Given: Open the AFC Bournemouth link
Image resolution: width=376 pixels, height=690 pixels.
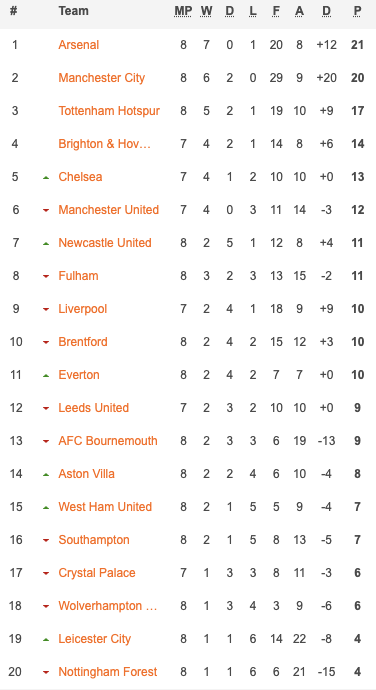Looking at the screenshot, I should (x=108, y=441).
